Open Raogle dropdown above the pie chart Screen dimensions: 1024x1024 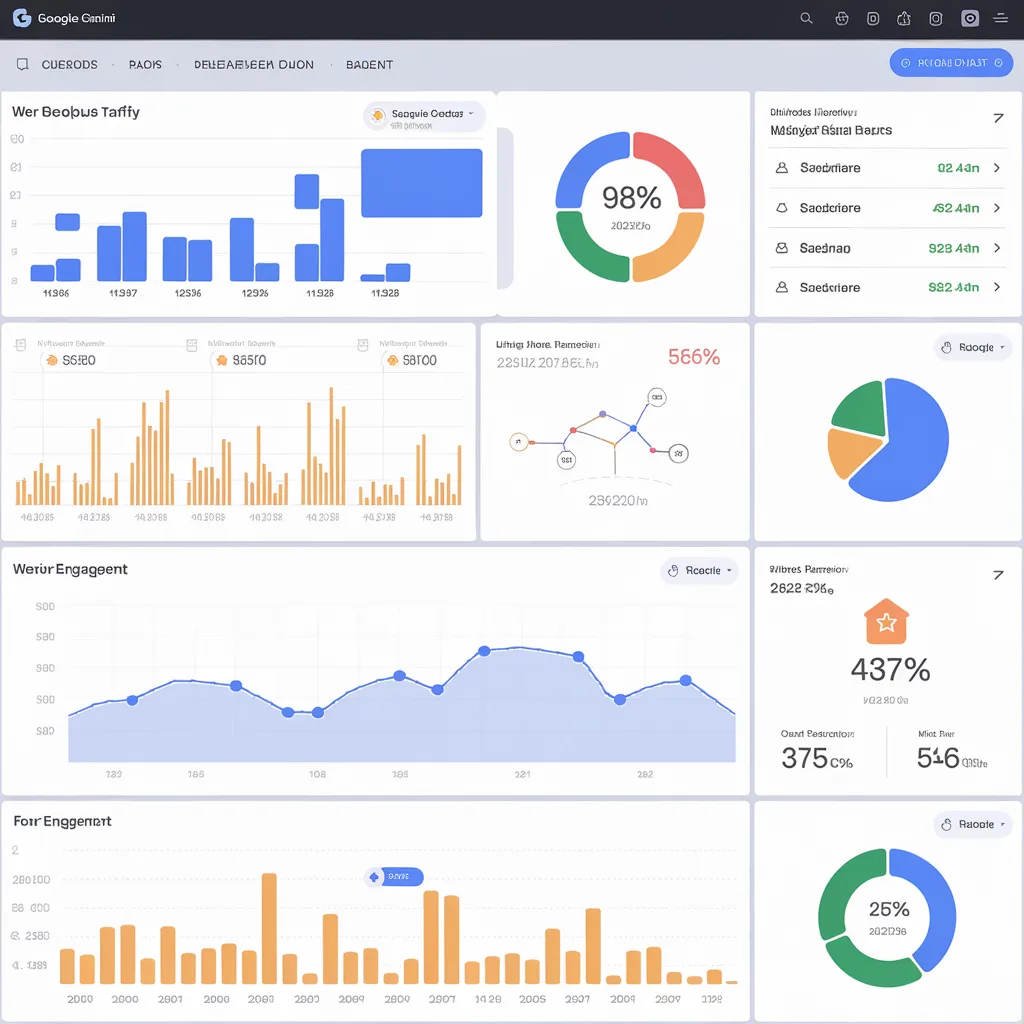(x=973, y=348)
